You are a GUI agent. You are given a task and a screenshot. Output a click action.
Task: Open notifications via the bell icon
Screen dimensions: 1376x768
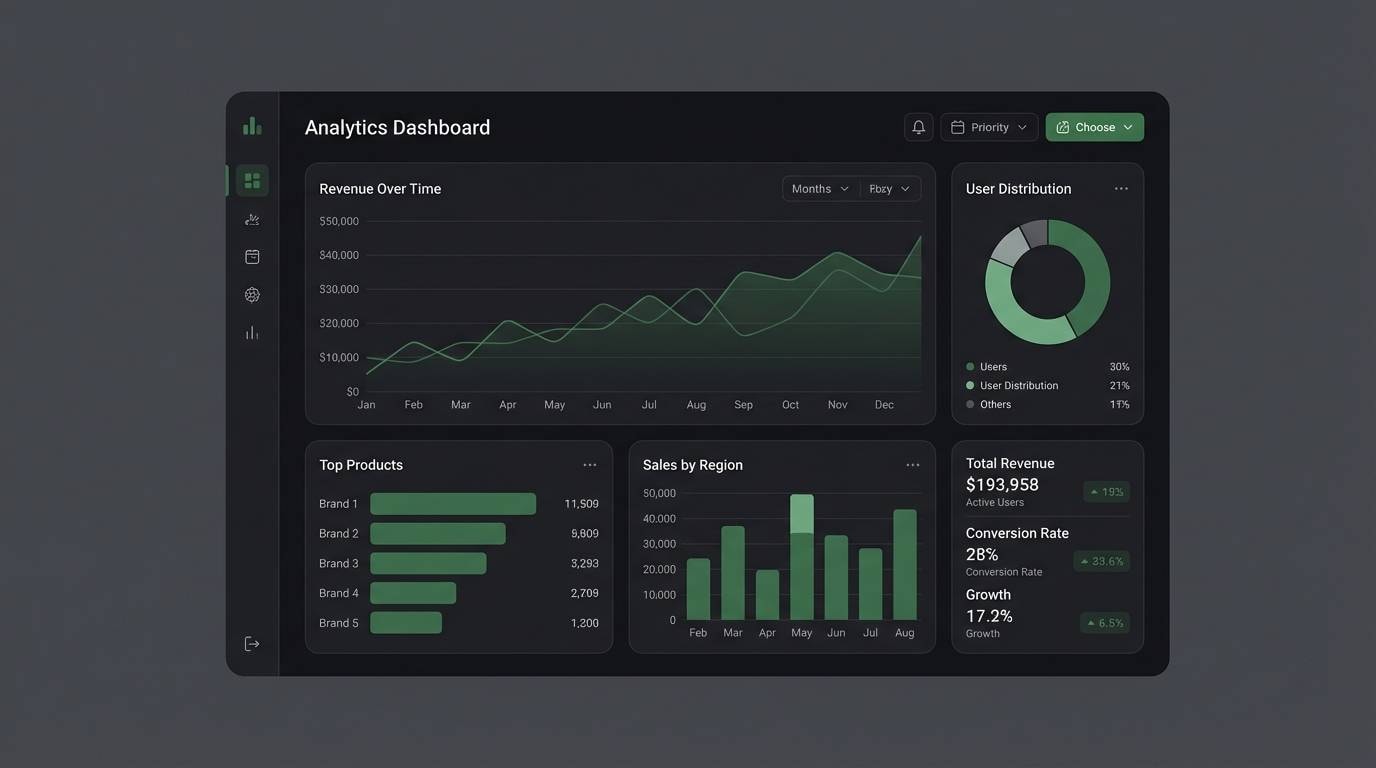(x=917, y=126)
